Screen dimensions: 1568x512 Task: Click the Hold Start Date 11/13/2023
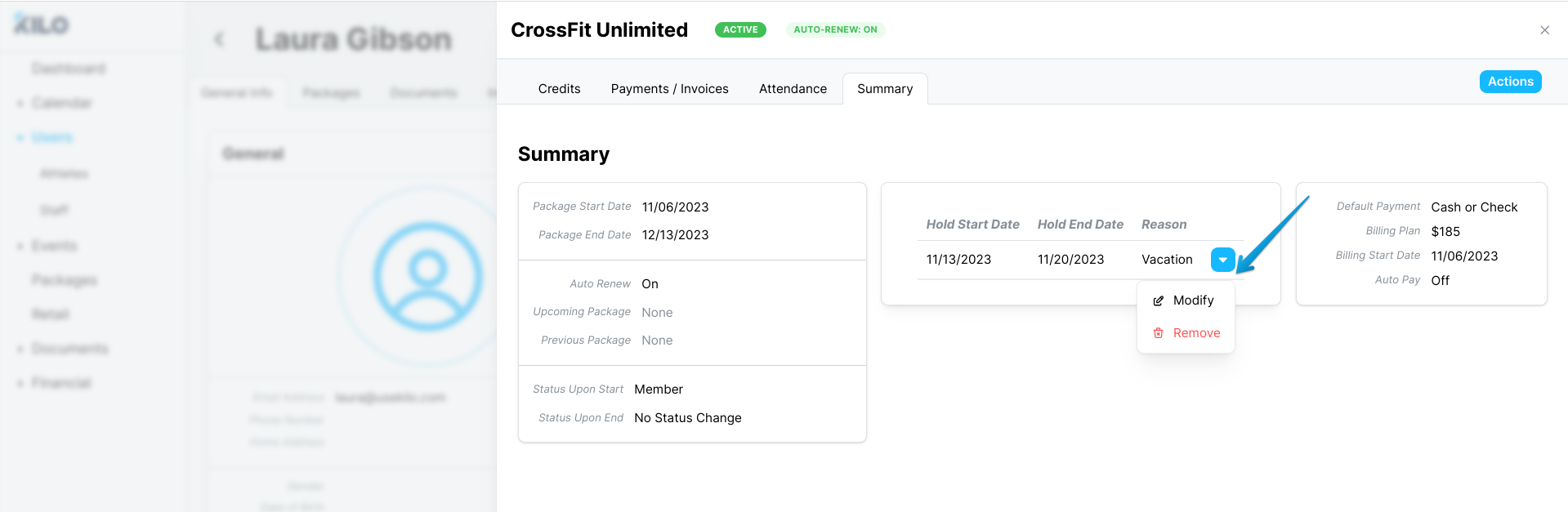958,260
